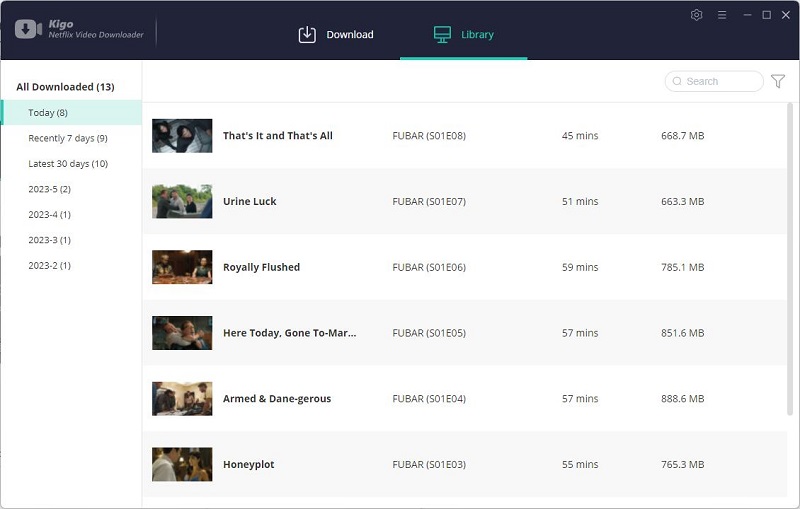The height and width of the screenshot is (509, 800).
Task: Select Recently 7 days (9) filter
Action: [x=68, y=138]
